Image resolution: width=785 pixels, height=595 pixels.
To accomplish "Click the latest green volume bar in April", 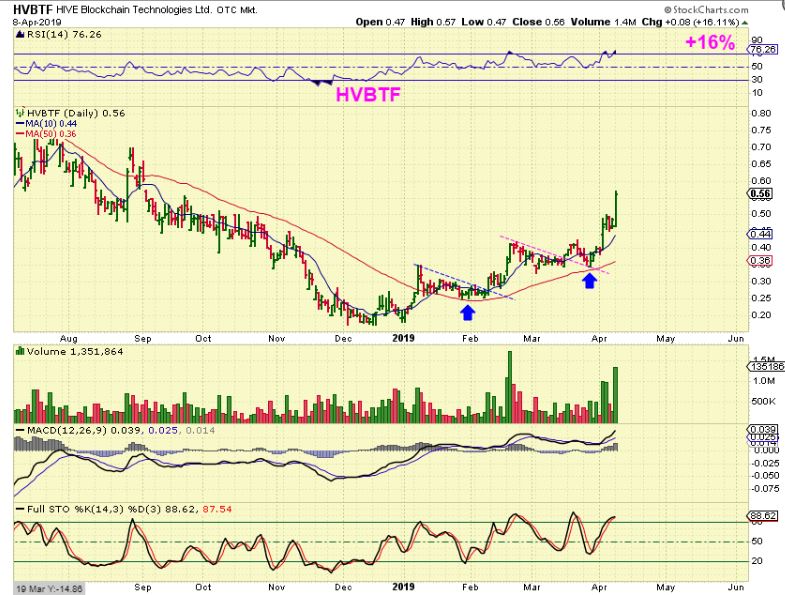I will (615, 395).
